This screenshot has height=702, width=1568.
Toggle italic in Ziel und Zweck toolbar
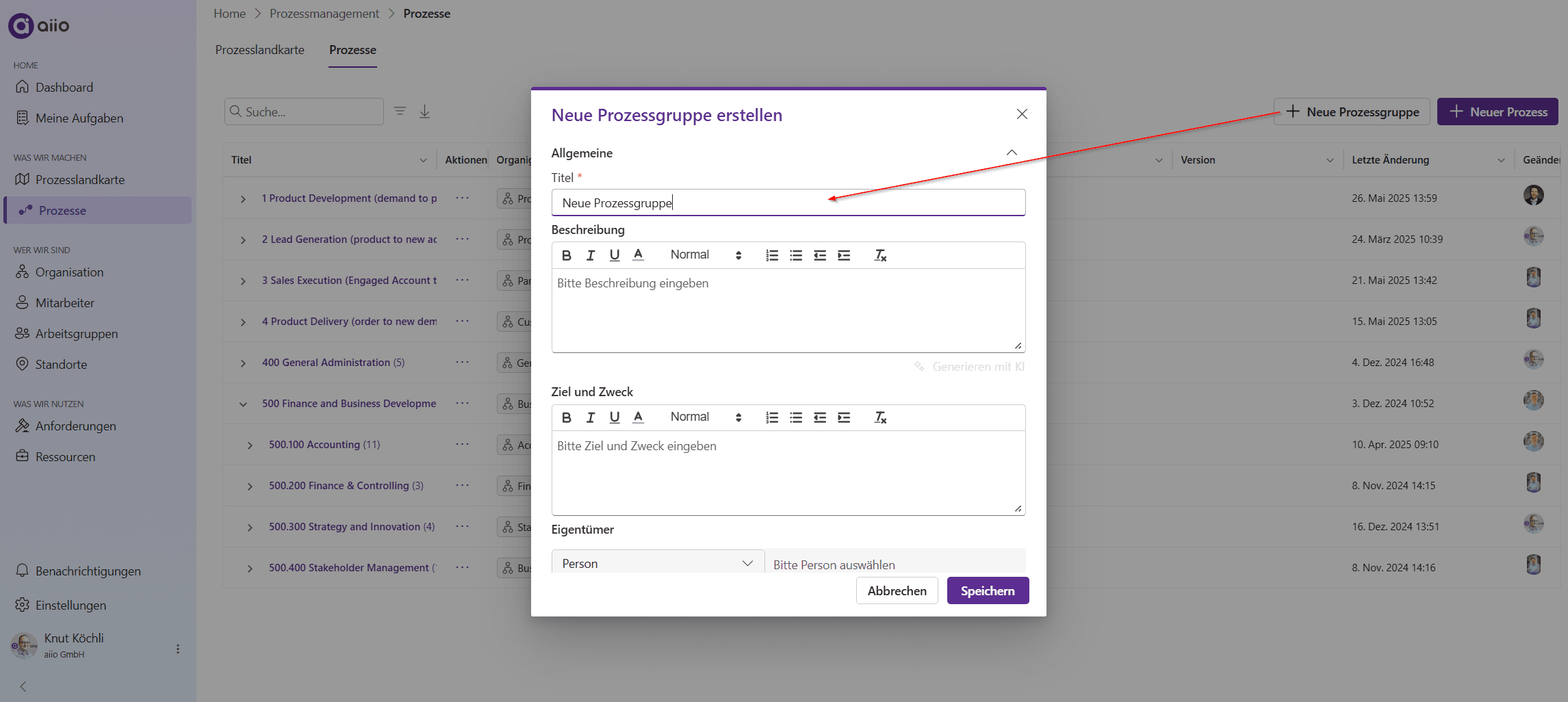tap(591, 417)
